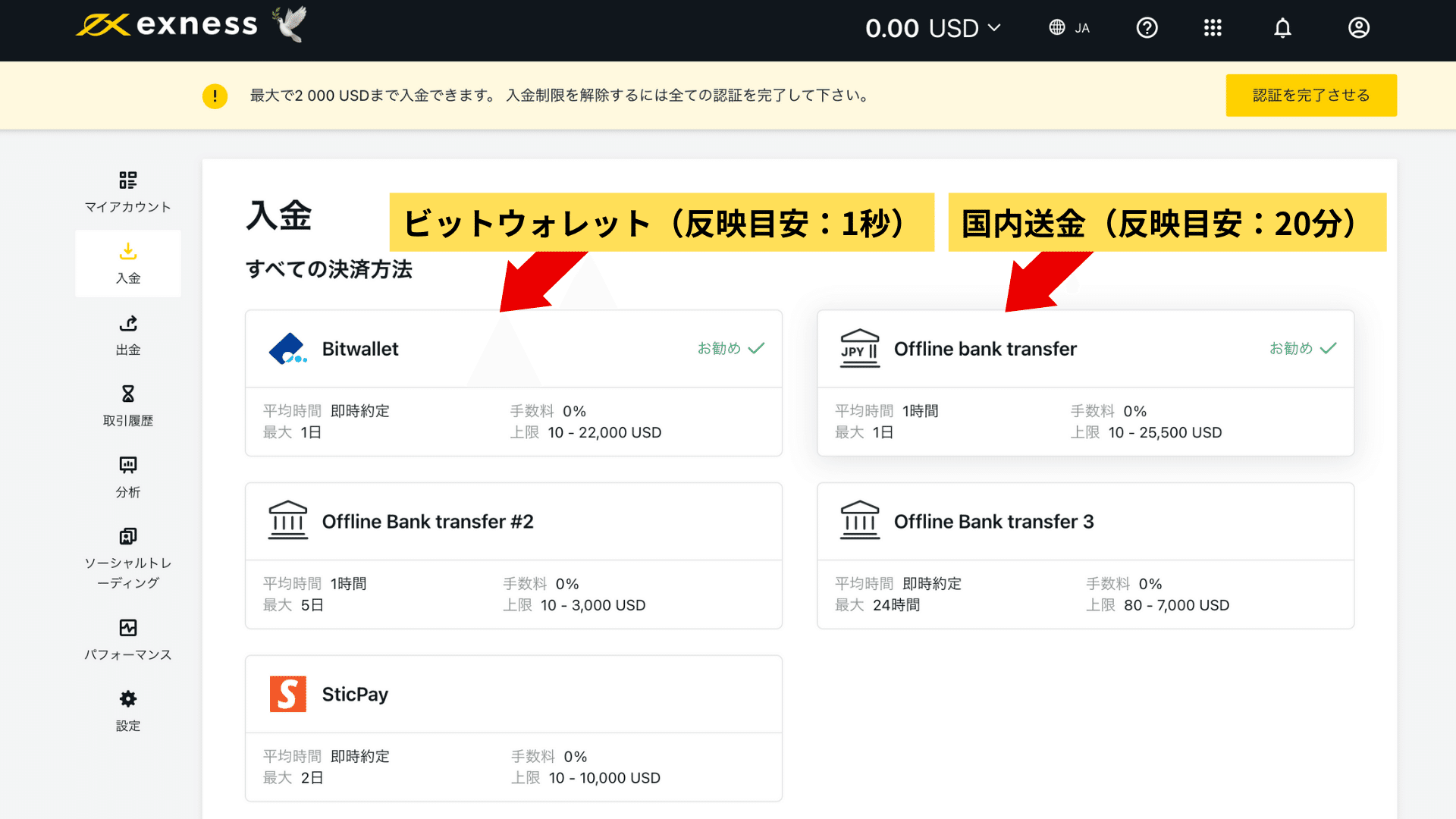Click the お勧め badge on Bitwallet

tap(731, 348)
